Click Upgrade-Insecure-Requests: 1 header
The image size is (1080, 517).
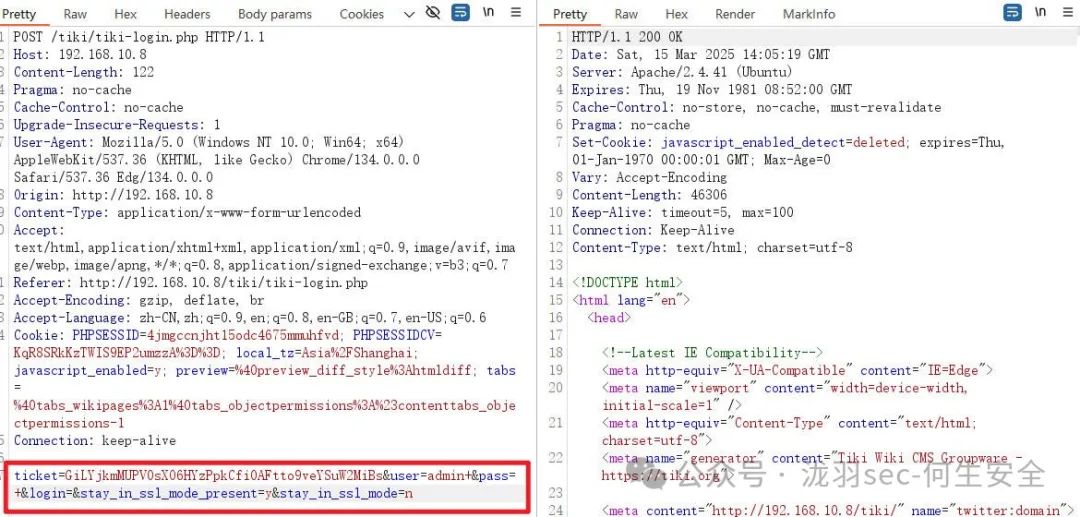coord(117,125)
